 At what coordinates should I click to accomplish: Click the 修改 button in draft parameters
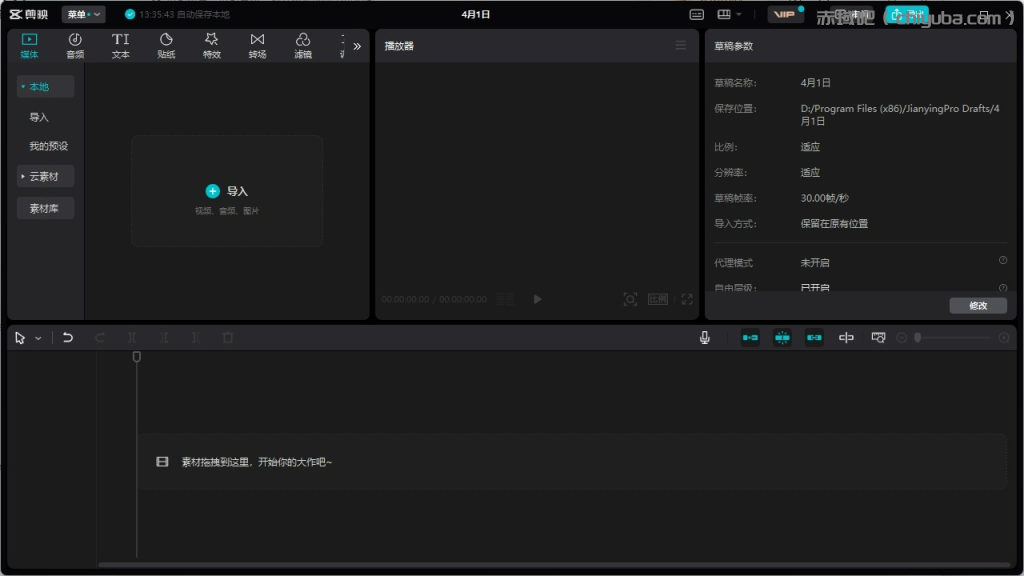[978, 305]
